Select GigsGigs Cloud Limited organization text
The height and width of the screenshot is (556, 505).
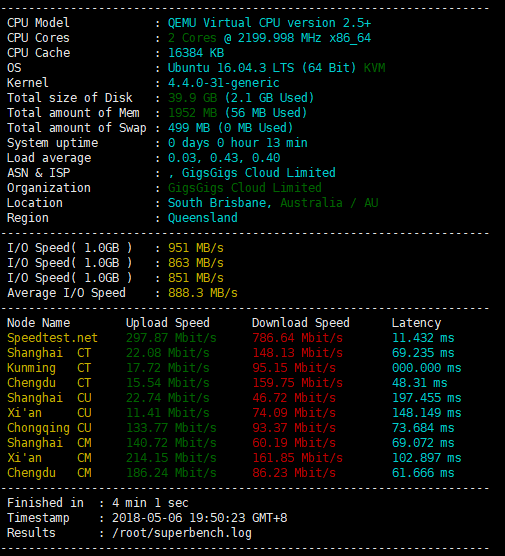tap(245, 188)
